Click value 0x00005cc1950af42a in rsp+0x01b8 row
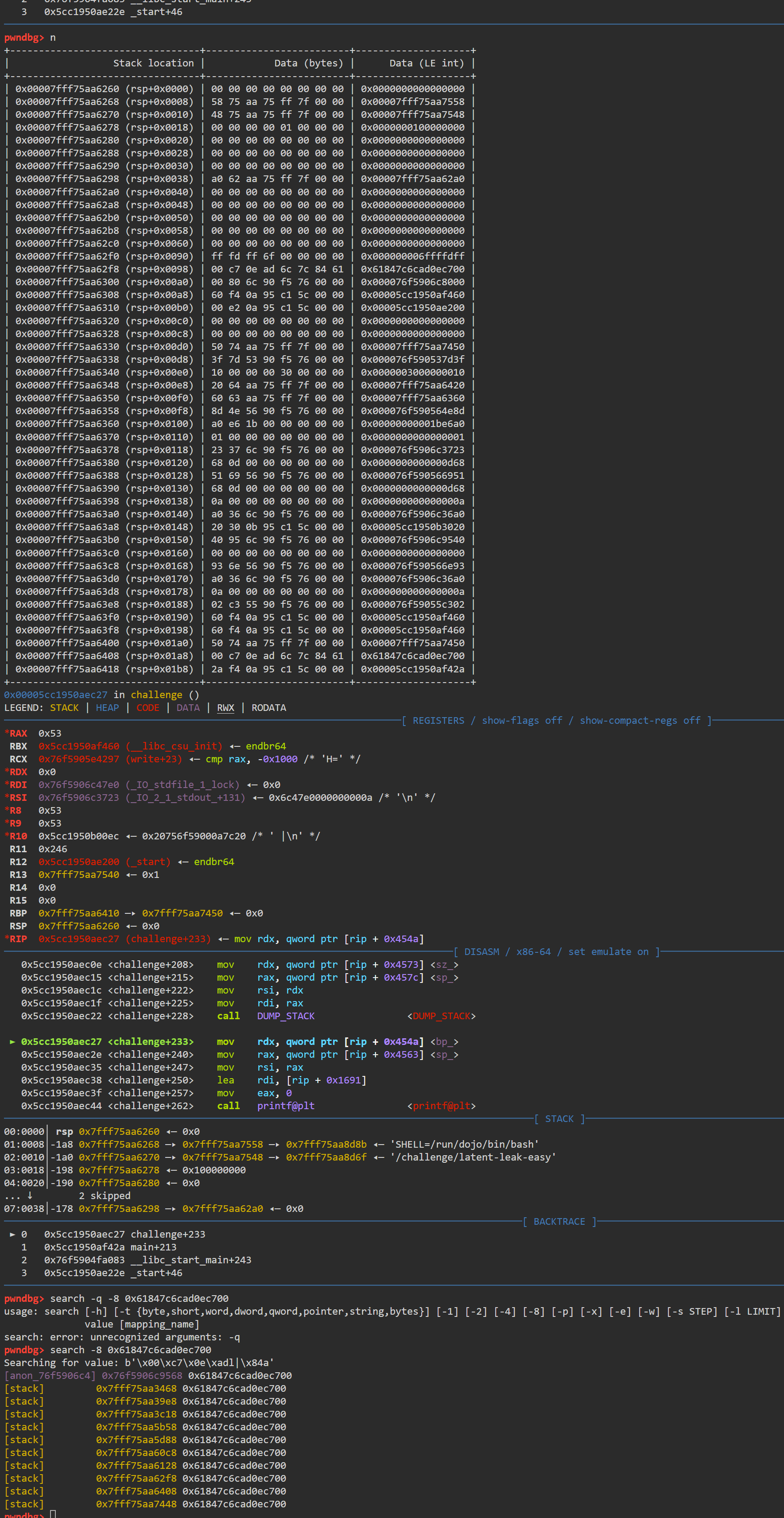784x1518 pixels. pyautogui.click(x=413, y=669)
